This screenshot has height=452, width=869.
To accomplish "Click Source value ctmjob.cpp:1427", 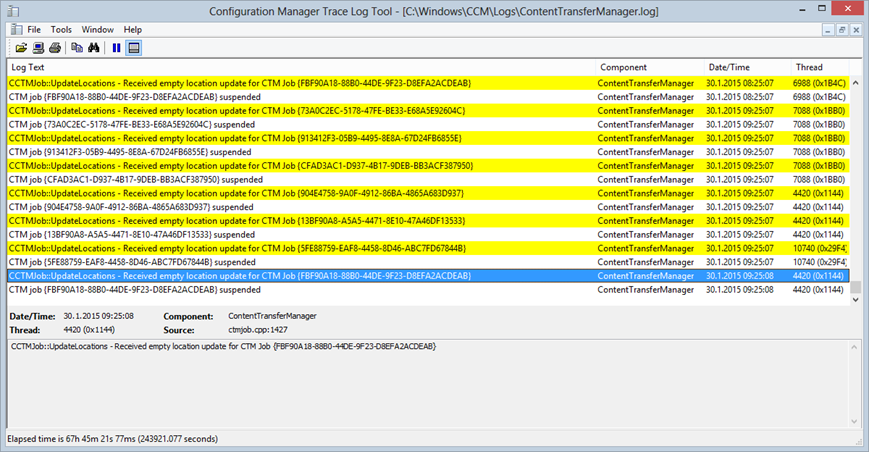I will click(258, 330).
